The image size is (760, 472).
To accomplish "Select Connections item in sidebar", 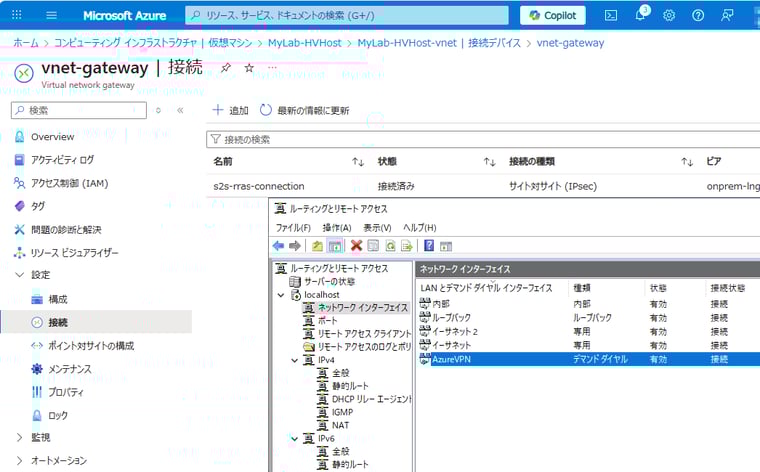I will click(x=96, y=322).
